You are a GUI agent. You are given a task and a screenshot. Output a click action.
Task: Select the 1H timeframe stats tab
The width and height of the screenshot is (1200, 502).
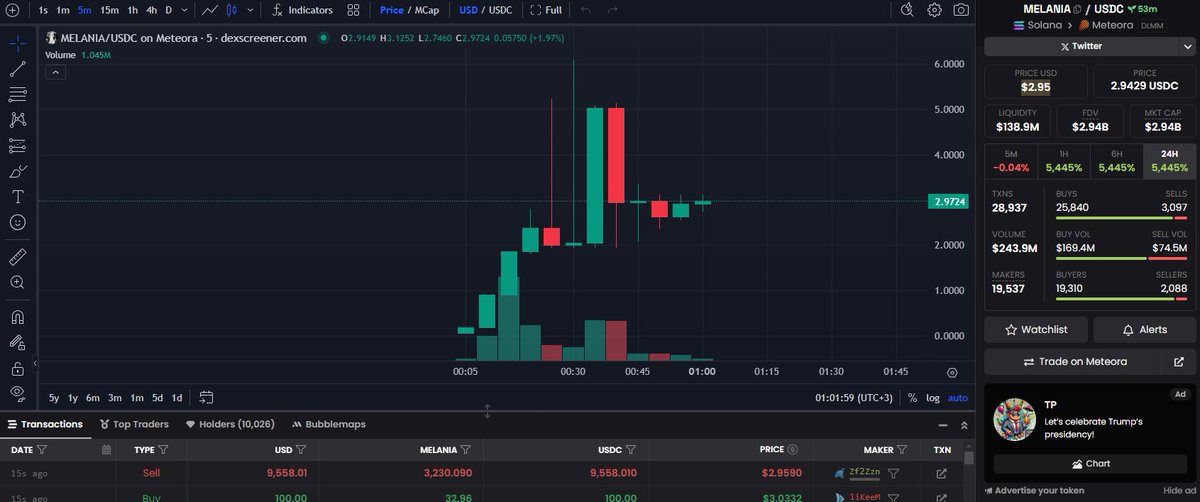(x=1063, y=161)
